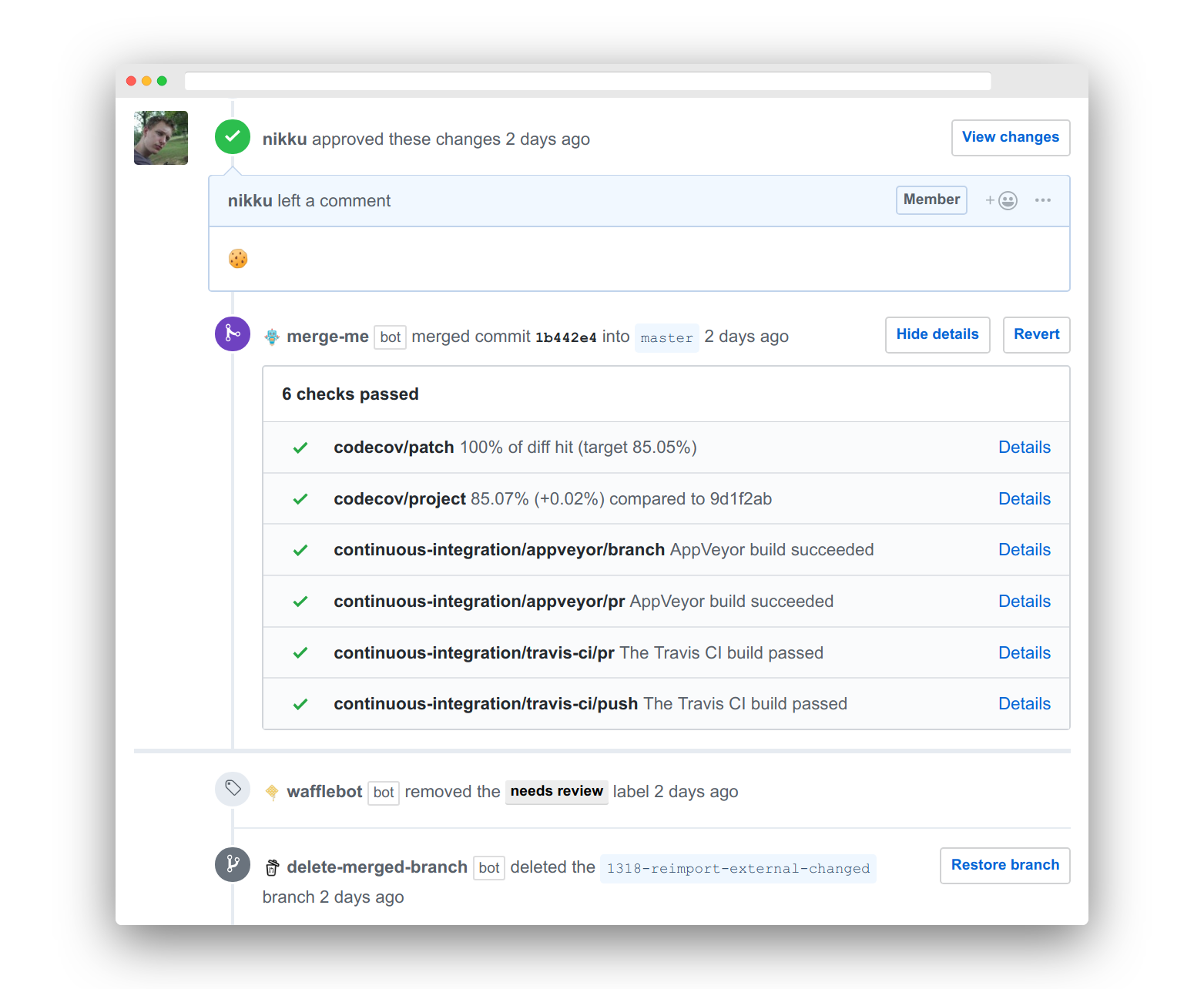
Task: Open commit 1b442e4
Action: [x=566, y=337]
